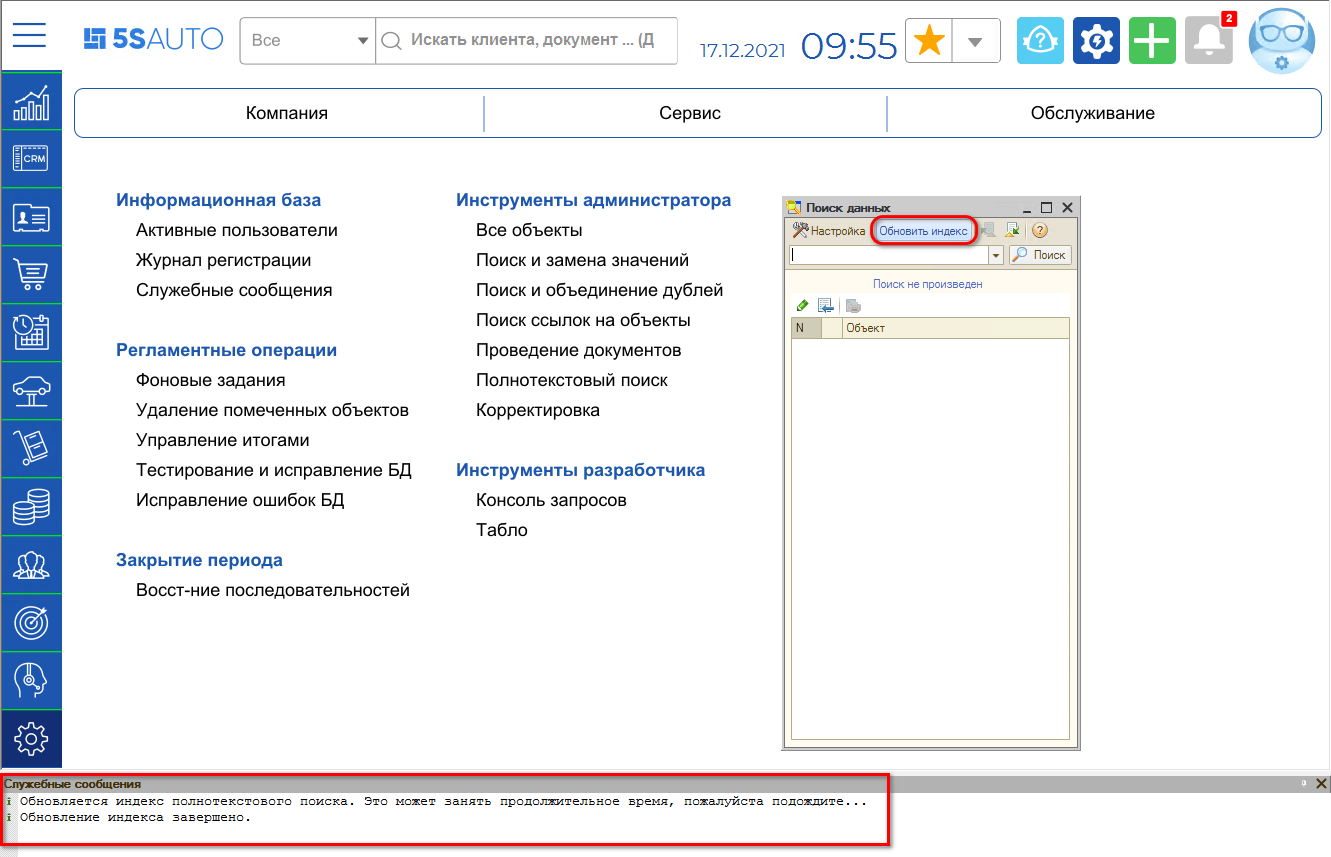Select the warehouse hand-truck icon in the sidebar
The image size is (1331, 857).
pos(31,448)
